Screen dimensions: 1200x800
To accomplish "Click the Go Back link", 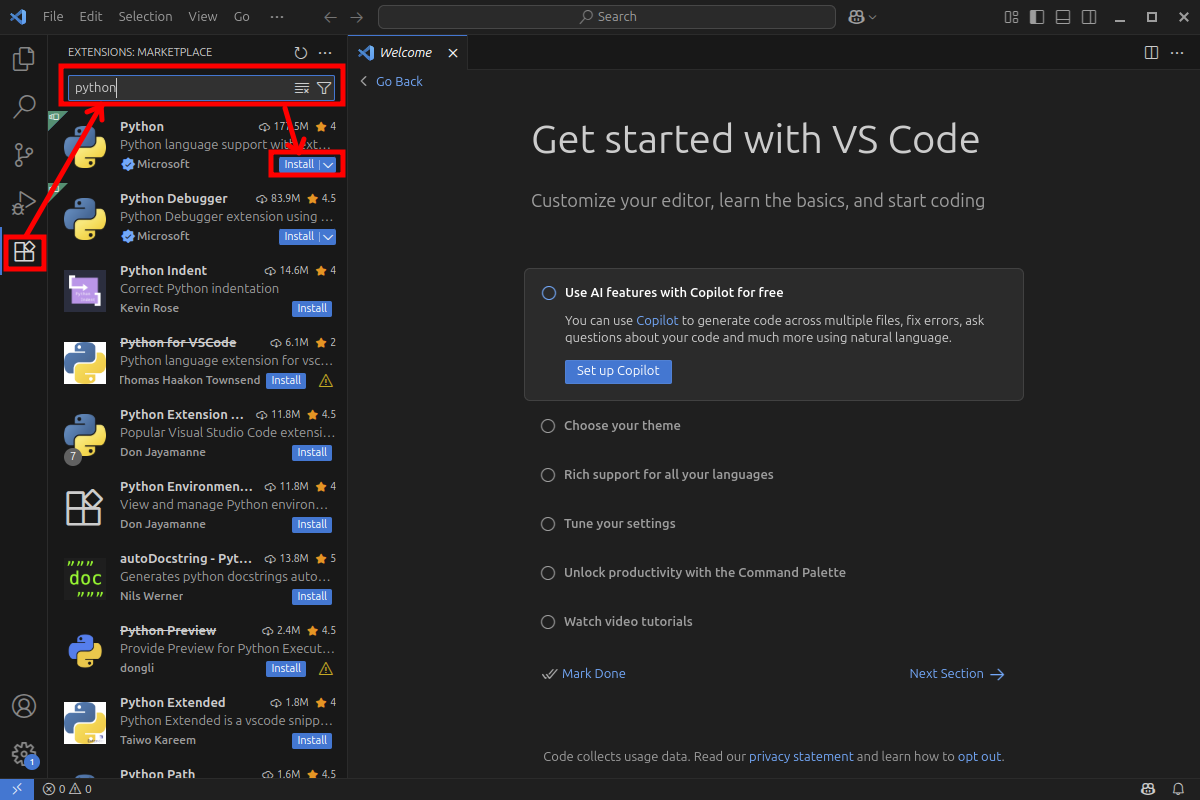I will (391, 82).
